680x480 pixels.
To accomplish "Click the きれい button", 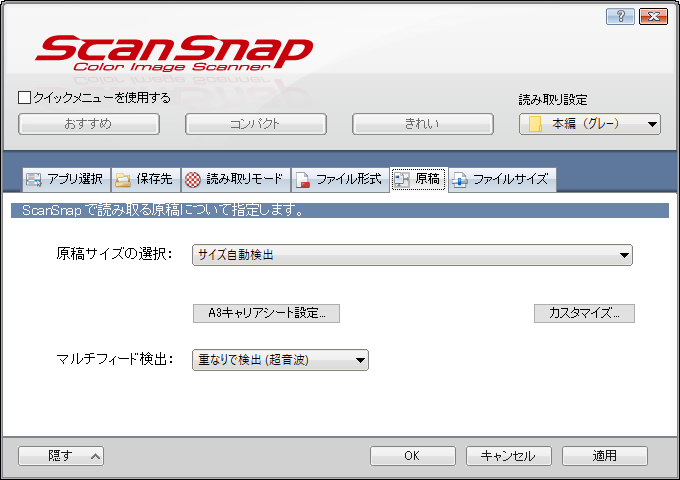I will (x=423, y=124).
